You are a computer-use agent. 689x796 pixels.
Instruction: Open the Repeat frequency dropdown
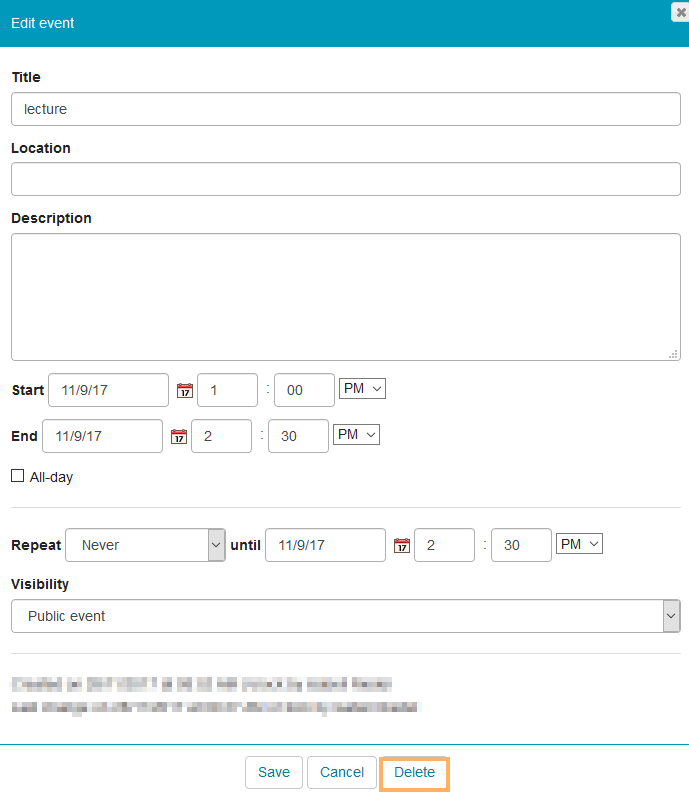pos(145,545)
